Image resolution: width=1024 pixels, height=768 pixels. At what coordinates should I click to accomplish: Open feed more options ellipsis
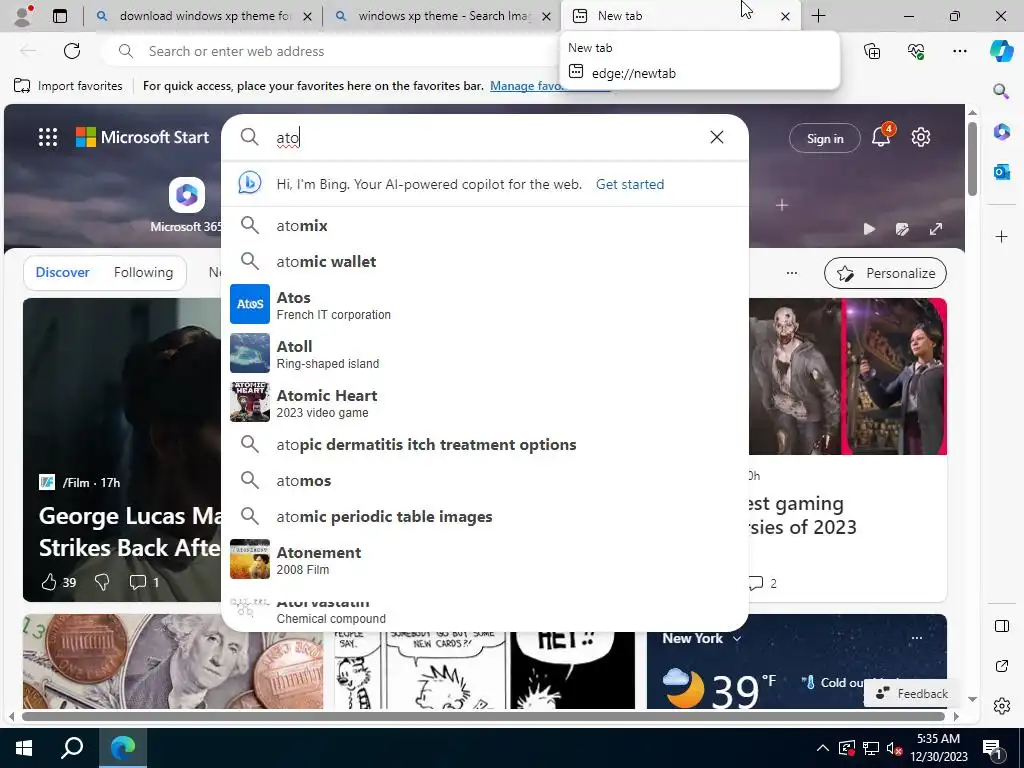point(792,273)
